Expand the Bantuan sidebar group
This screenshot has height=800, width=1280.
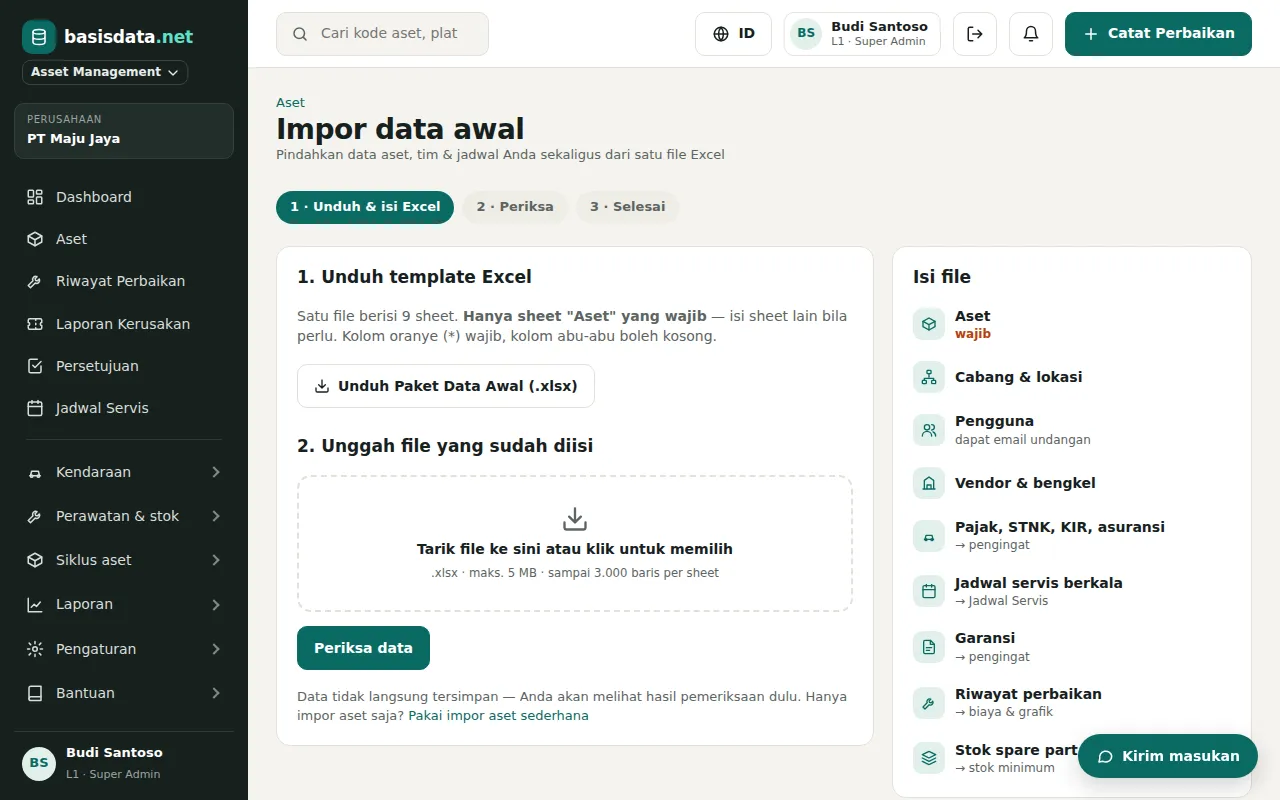(124, 693)
